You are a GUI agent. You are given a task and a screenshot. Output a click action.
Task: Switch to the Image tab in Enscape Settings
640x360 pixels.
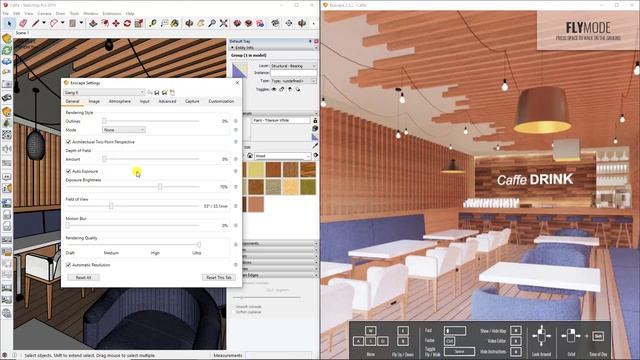[x=94, y=101]
